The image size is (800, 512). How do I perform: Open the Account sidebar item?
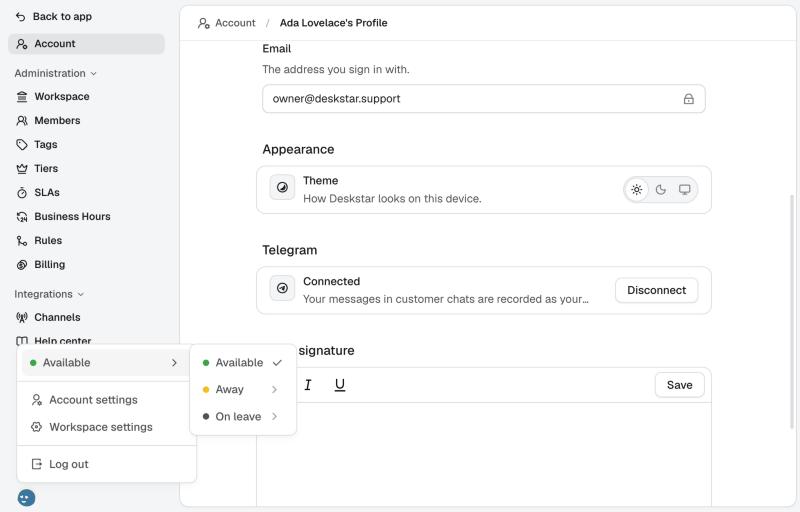point(86,44)
